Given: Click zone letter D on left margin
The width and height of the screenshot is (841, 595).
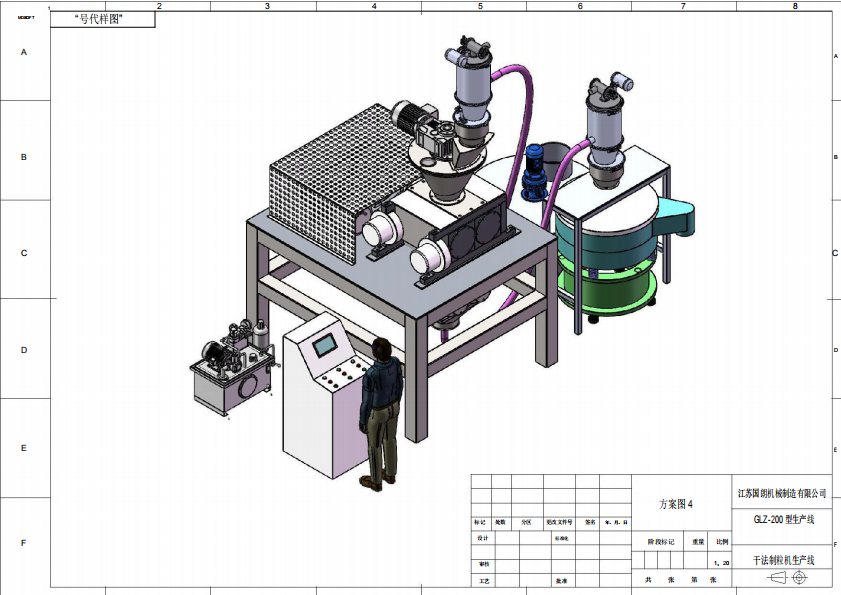Looking at the screenshot, I should click(x=24, y=350).
